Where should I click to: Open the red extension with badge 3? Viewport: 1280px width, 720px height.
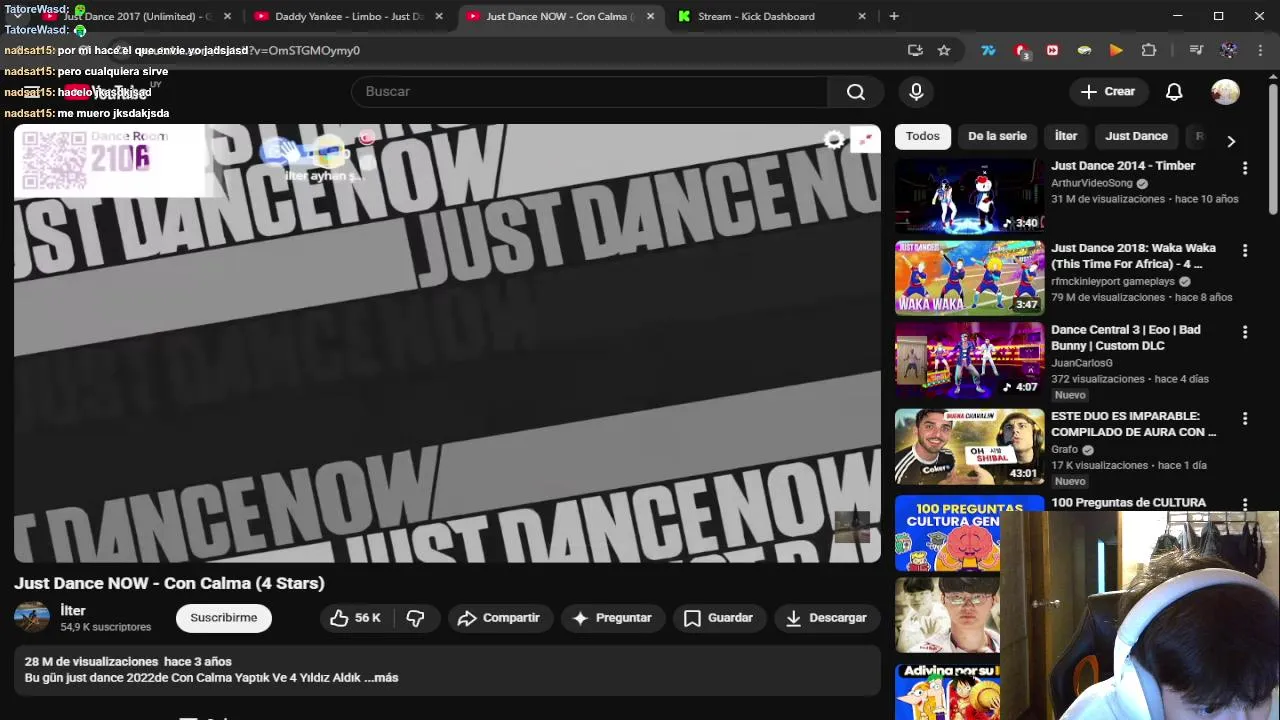[x=1021, y=50]
